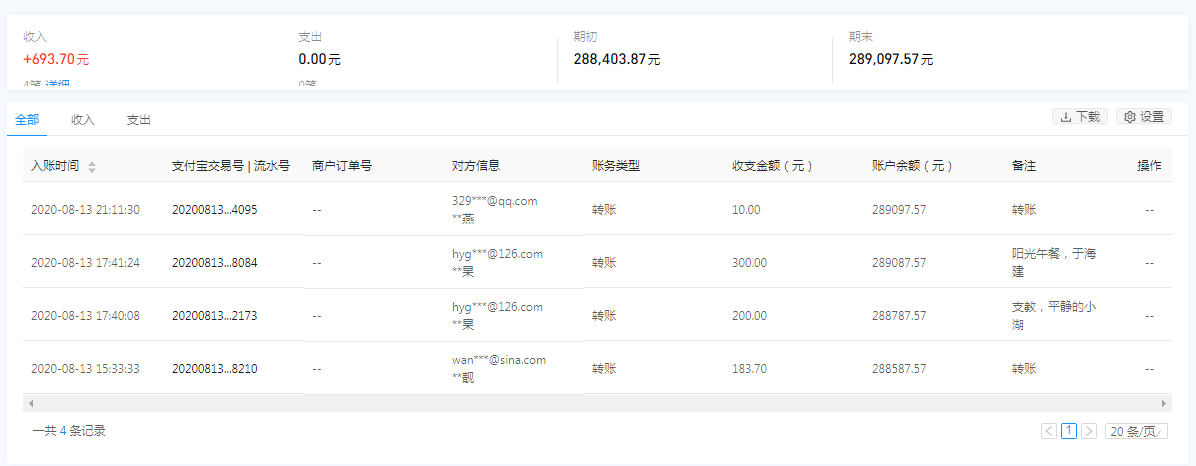
Task: Click the download (下载) icon
Action: pyautogui.click(x=1066, y=117)
